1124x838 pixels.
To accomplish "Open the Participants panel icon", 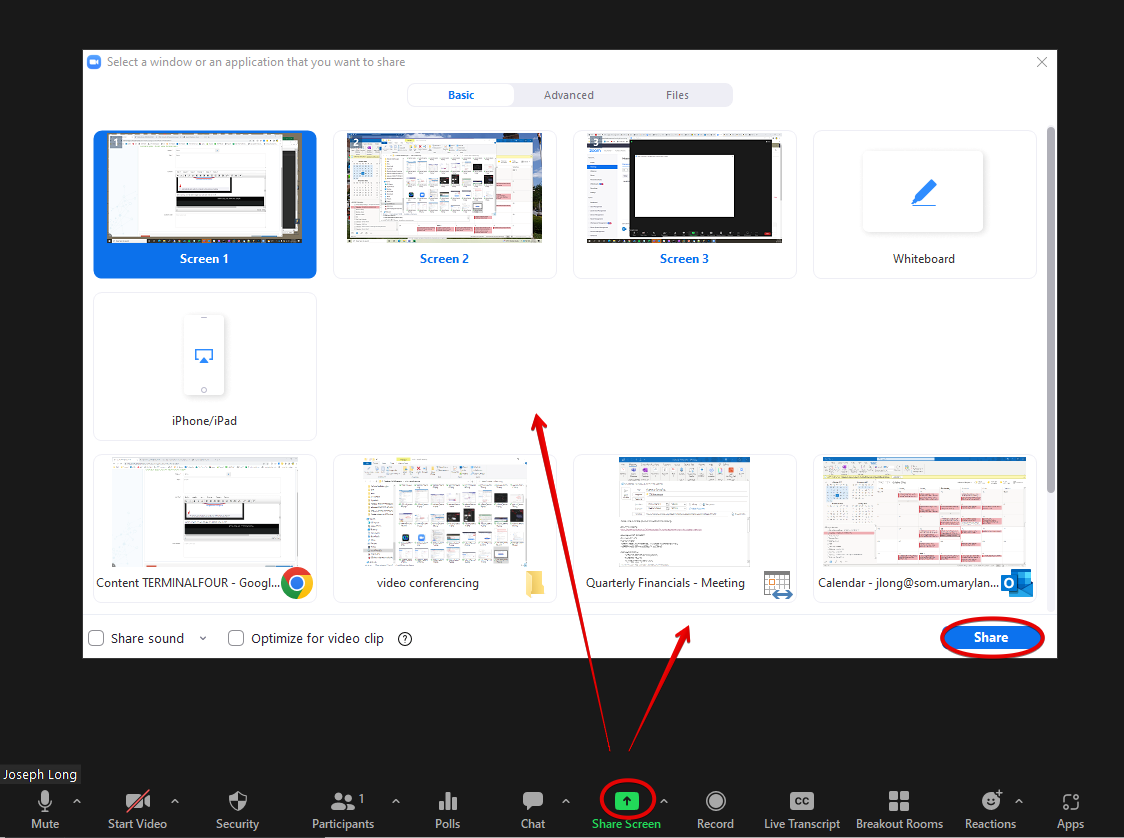I will point(343,801).
